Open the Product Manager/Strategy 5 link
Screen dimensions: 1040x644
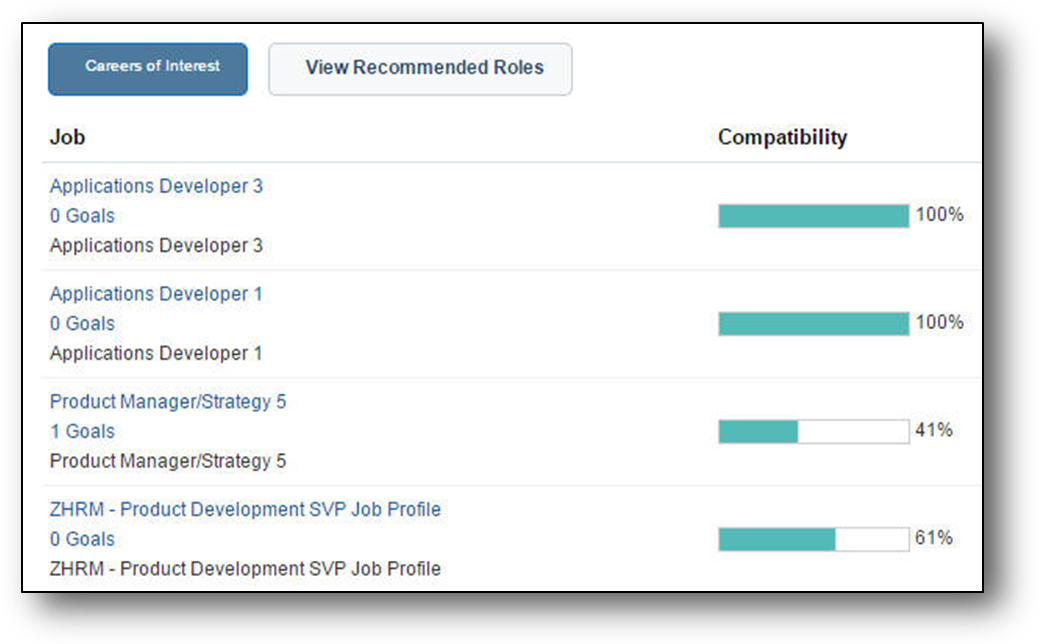(168, 402)
